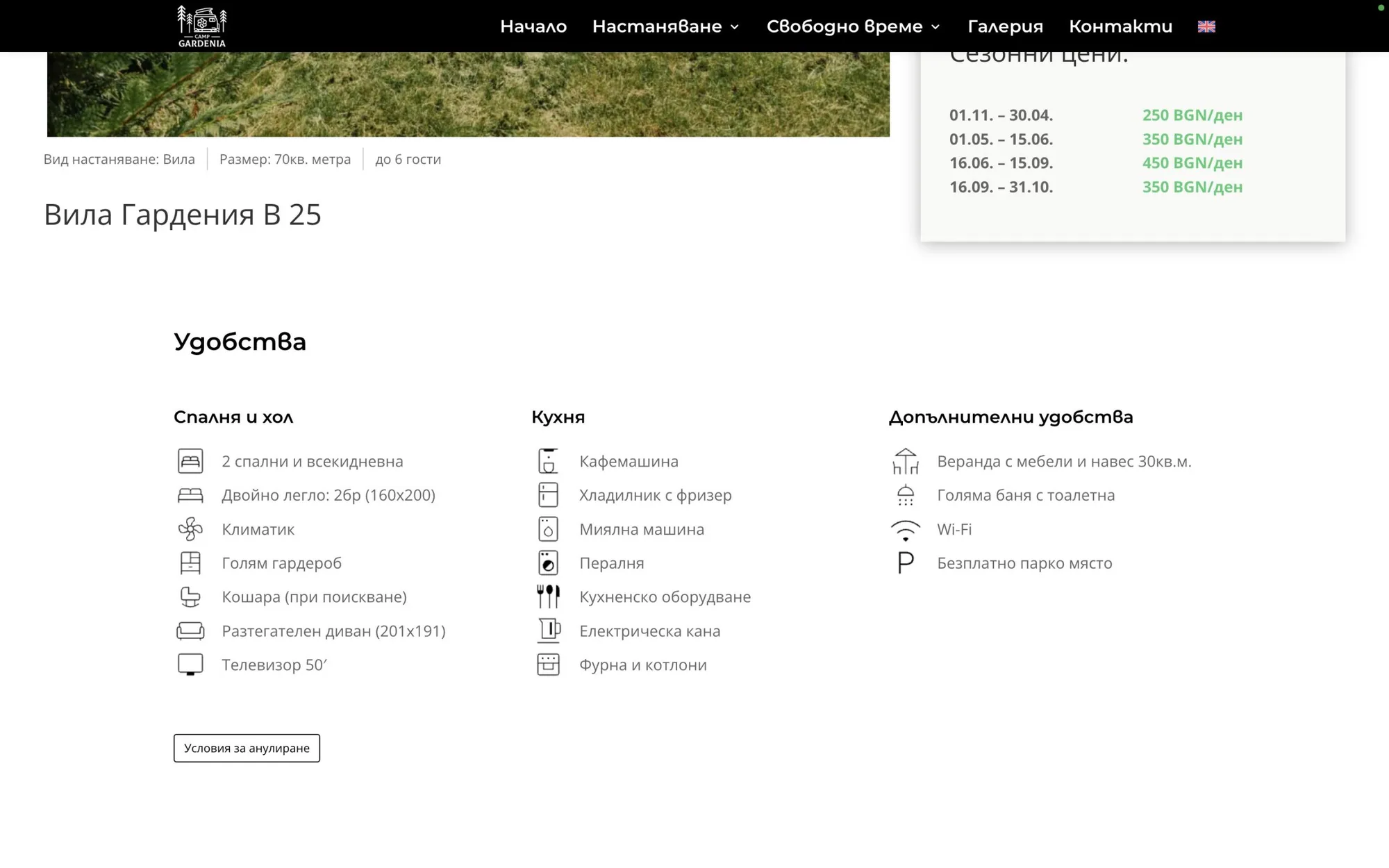Click the date range 16.09. – 31.10.
1389x868 pixels.
point(1001,187)
